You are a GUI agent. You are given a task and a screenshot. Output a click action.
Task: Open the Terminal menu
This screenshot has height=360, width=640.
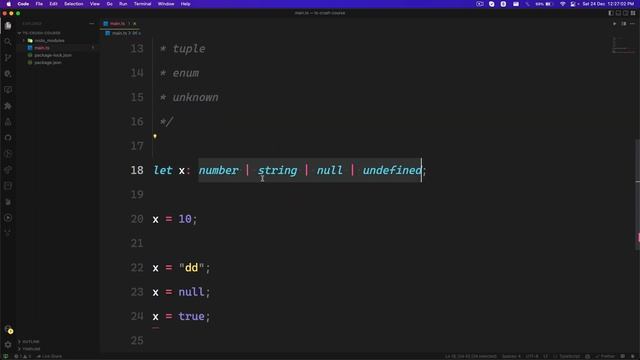142,4
